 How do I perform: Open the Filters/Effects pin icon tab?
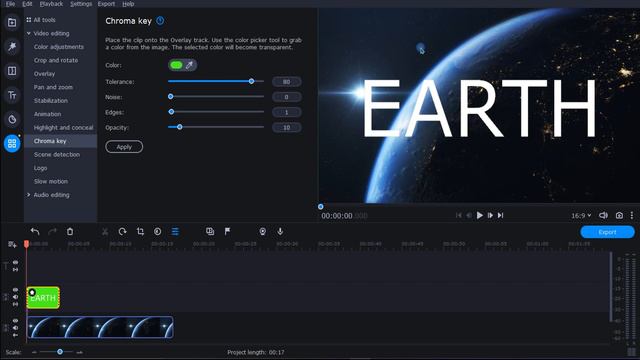tap(12, 46)
